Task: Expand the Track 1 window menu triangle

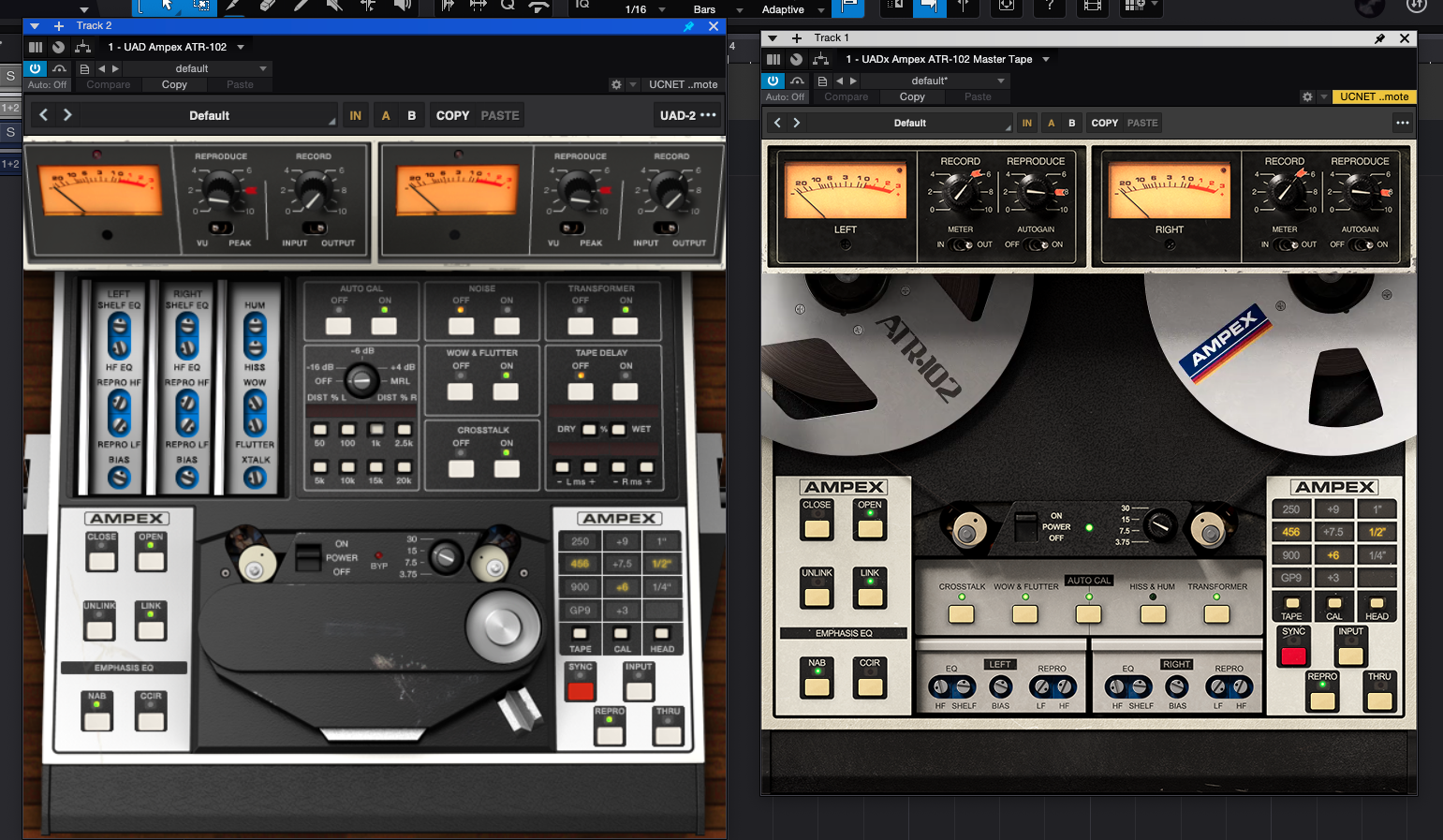Action: click(773, 38)
